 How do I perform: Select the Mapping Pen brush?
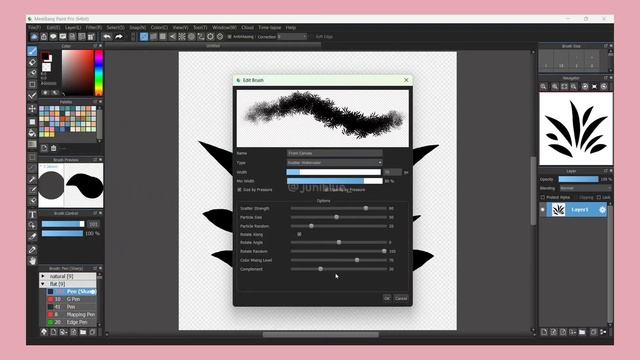click(x=71, y=315)
